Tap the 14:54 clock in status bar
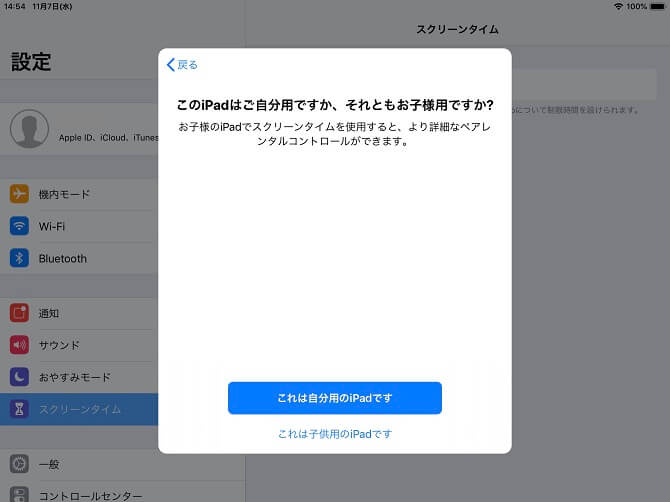 click(15, 6)
